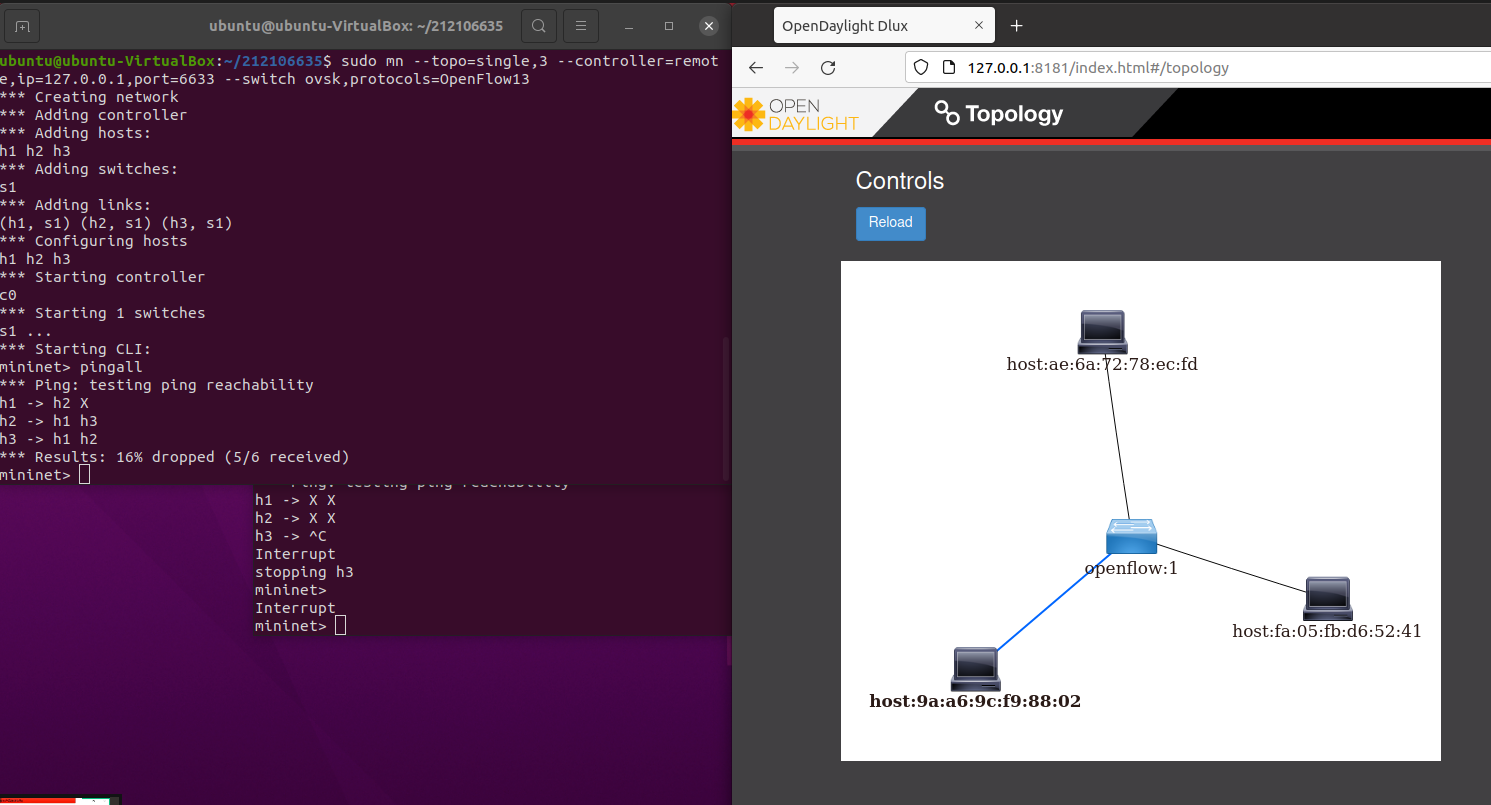This screenshot has width=1491, height=805.
Task: Open new terminal tab icon
Action: (x=22, y=26)
